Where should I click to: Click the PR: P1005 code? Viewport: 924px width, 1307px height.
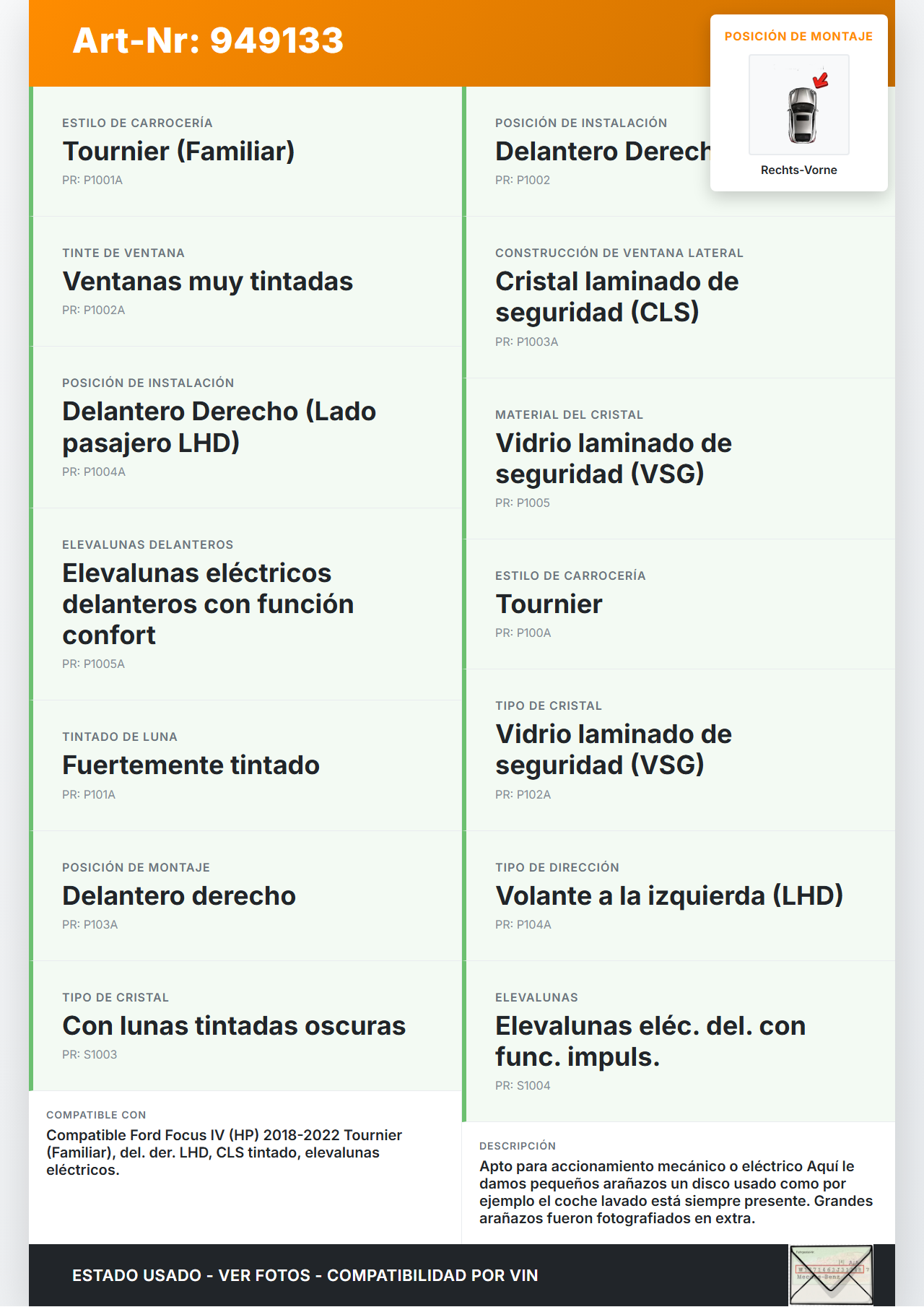click(522, 503)
